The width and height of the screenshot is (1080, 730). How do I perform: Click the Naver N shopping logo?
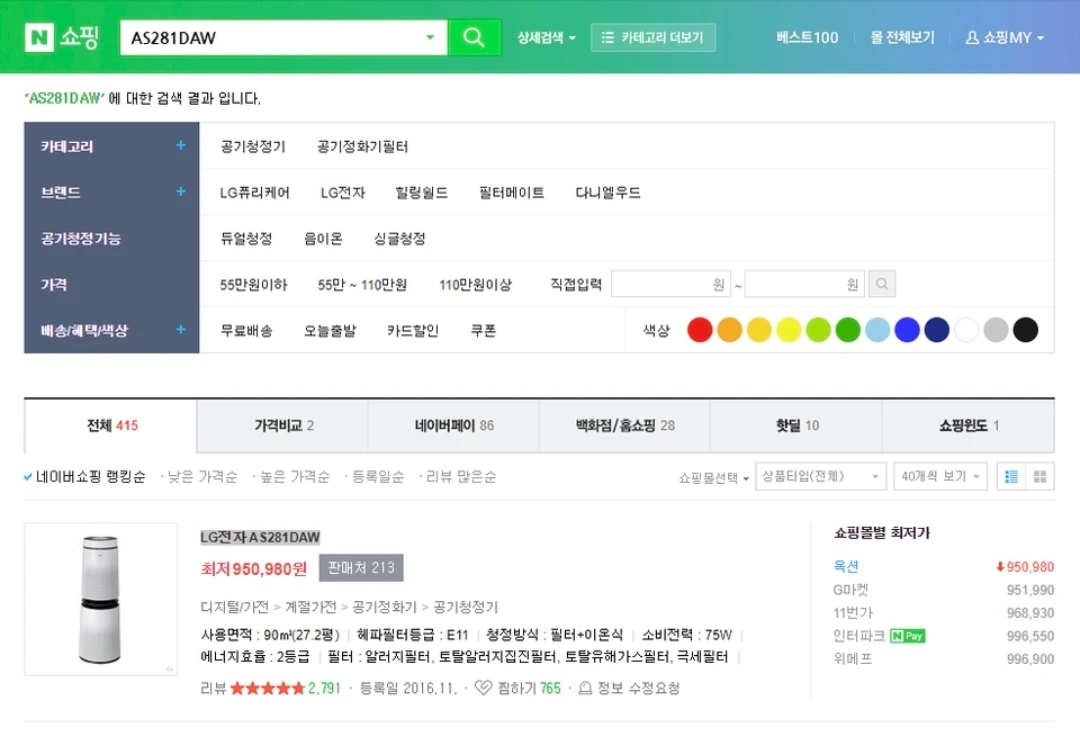[62, 37]
